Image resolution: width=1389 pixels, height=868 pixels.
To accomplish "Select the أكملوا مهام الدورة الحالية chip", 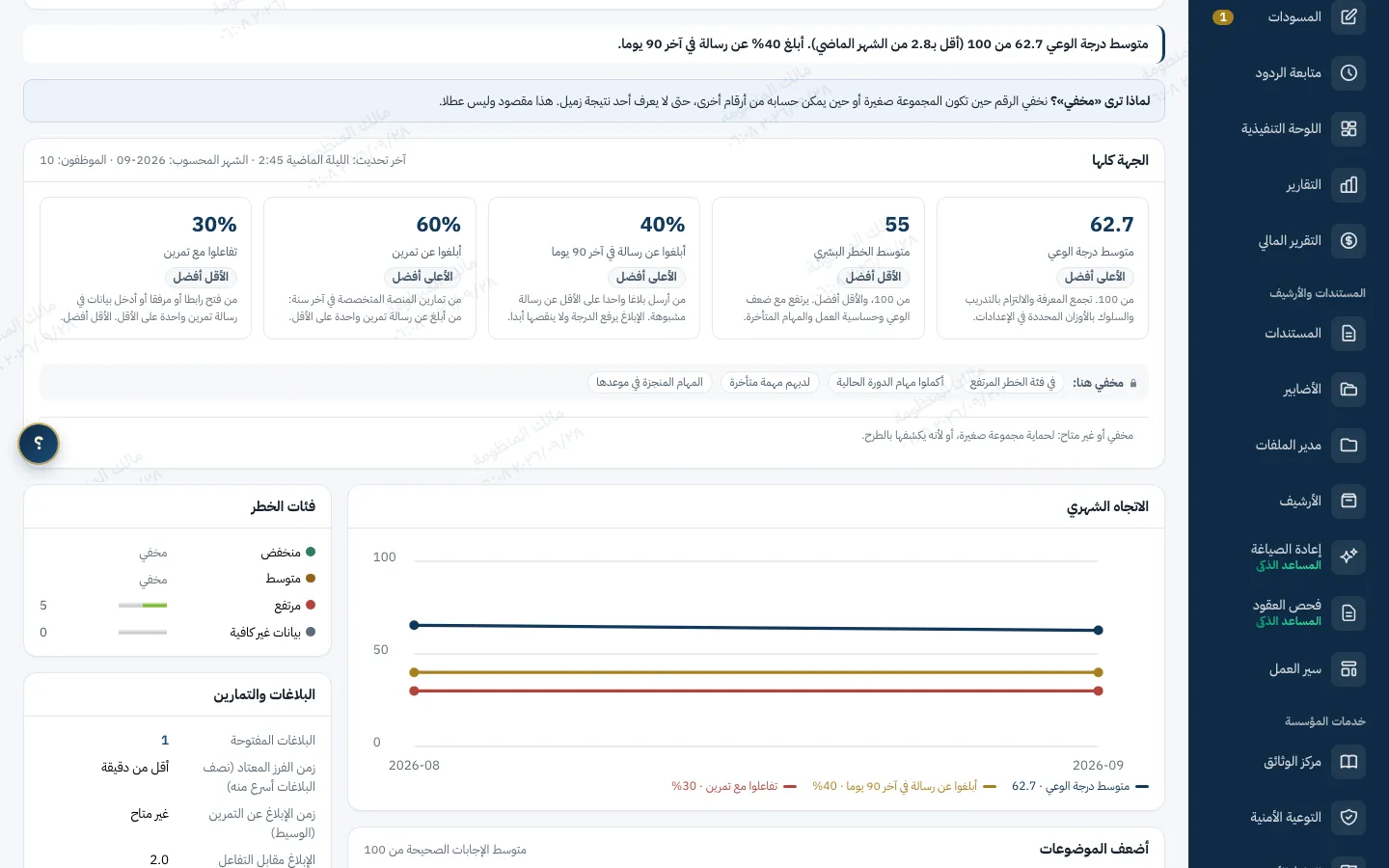I will [890, 383].
